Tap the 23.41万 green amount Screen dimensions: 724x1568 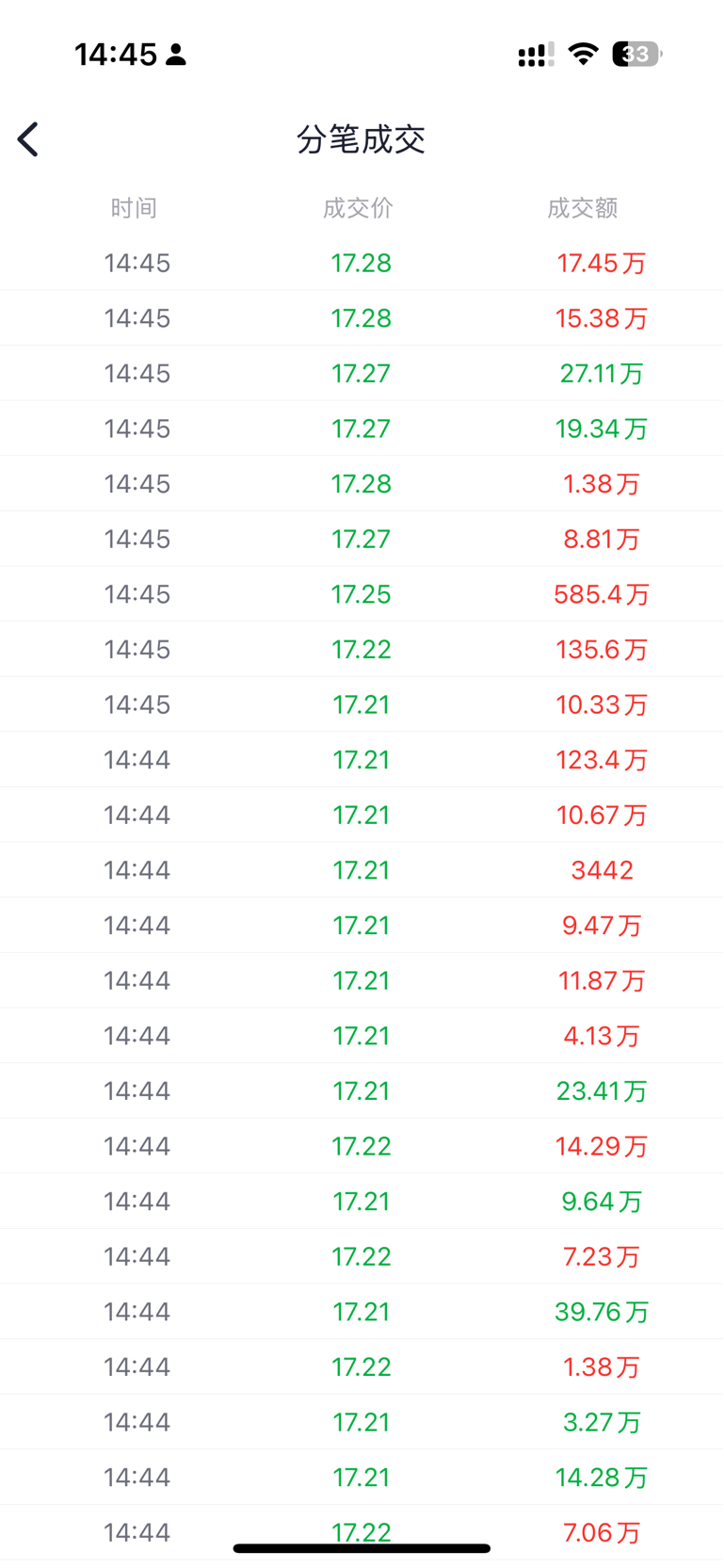602,1091
